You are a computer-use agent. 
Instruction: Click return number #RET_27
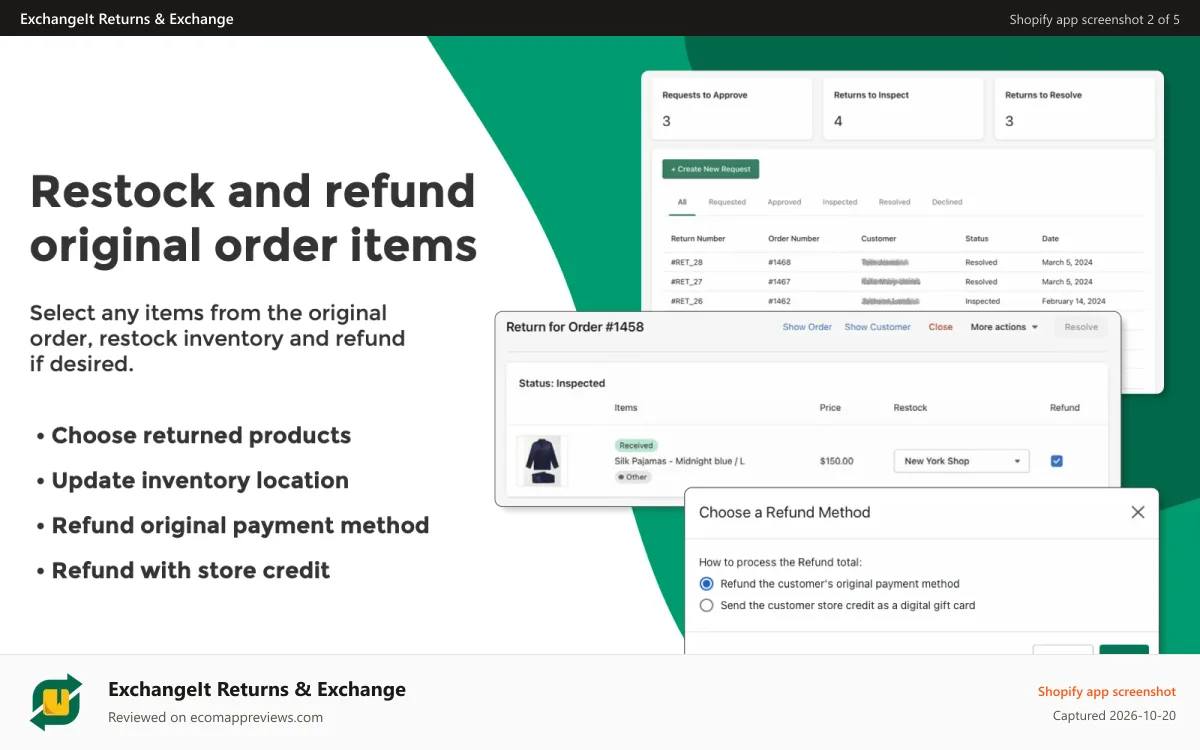click(x=686, y=282)
